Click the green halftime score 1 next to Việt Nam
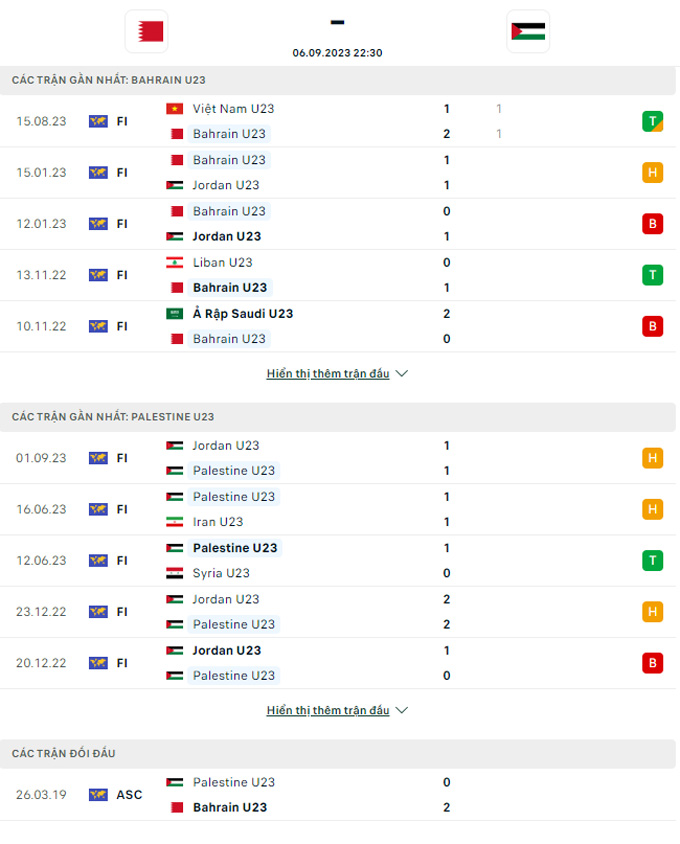The image size is (680, 844). click(x=499, y=108)
